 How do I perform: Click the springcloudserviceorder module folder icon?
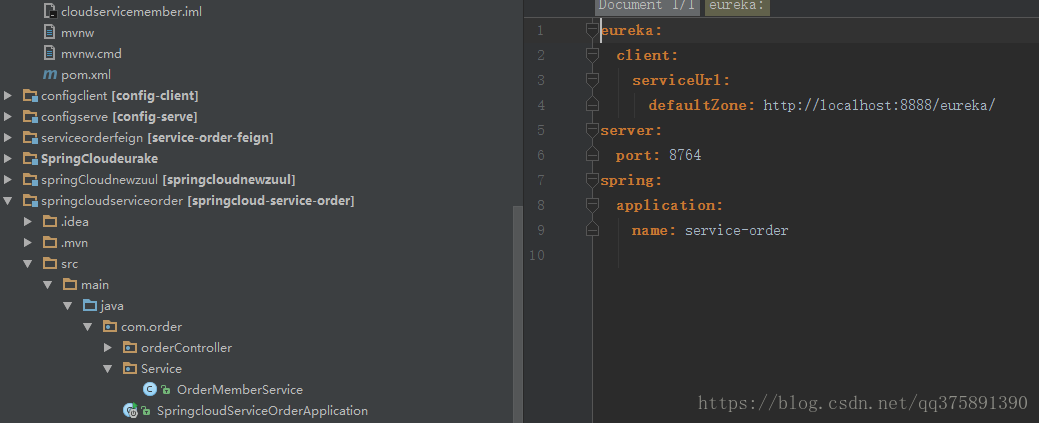point(30,201)
